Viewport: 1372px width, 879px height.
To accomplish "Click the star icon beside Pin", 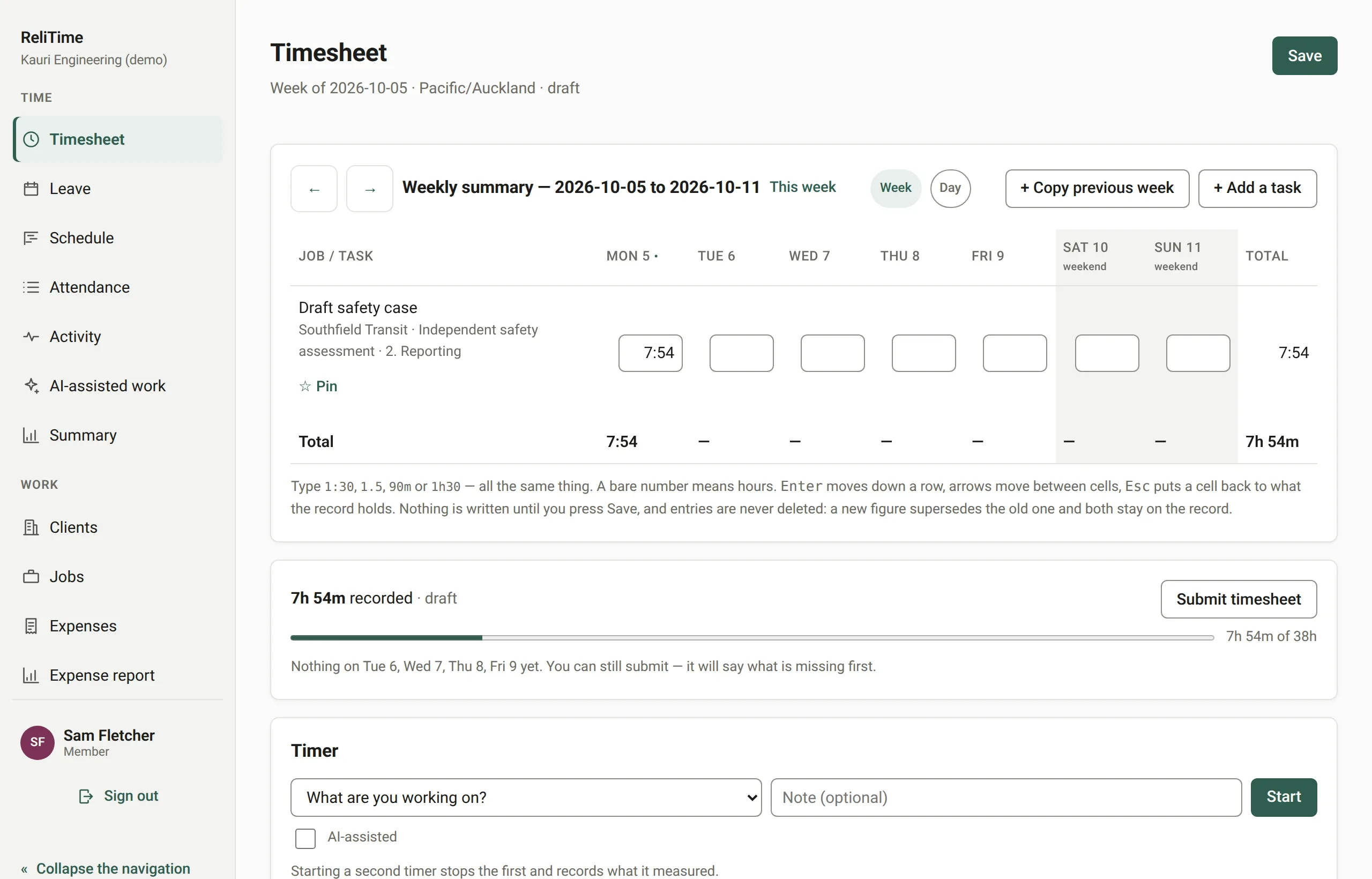I will [x=305, y=386].
